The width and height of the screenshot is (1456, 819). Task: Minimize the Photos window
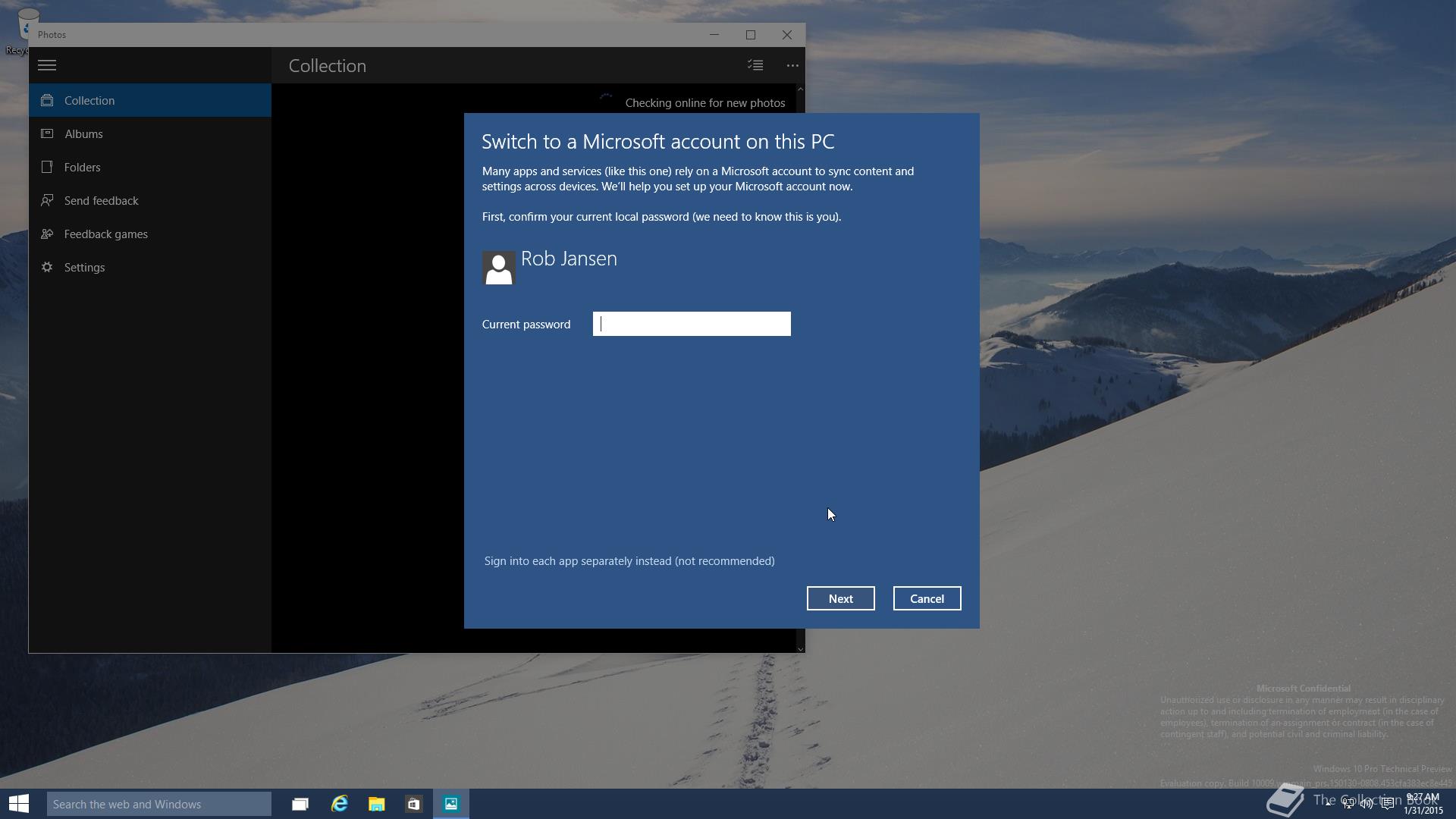click(x=714, y=35)
